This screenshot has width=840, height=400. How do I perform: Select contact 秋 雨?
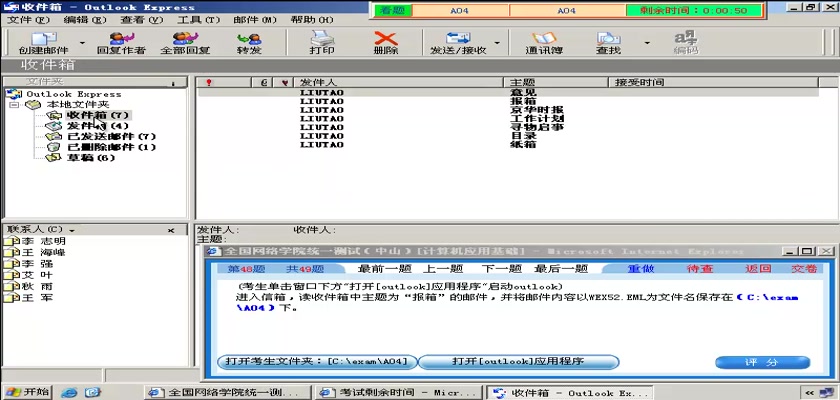click(x=29, y=286)
